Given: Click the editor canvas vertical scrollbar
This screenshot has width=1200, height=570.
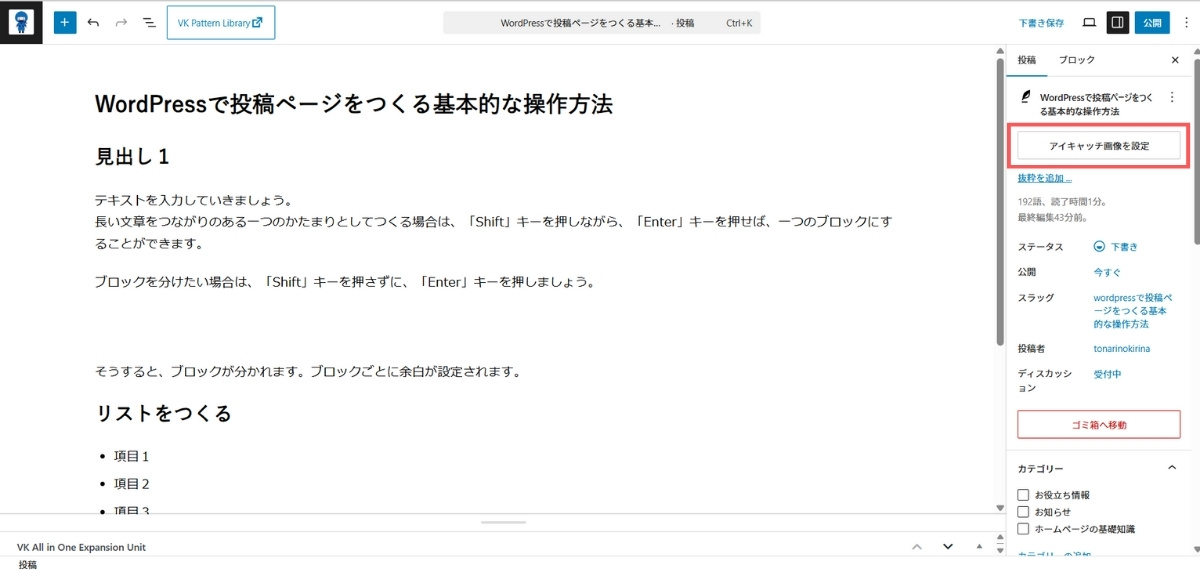Looking at the screenshot, I should point(999,200).
